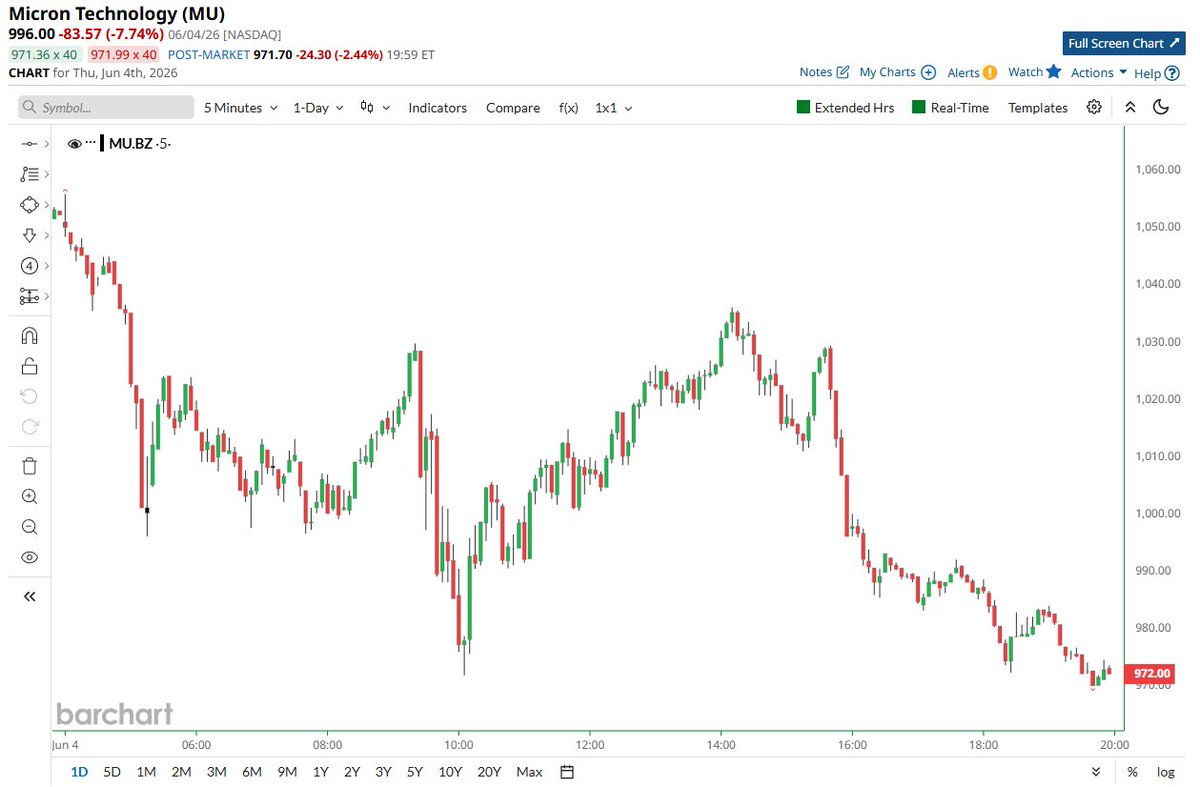Delete drawings with the trash icon
1200x787 pixels.
click(29, 465)
